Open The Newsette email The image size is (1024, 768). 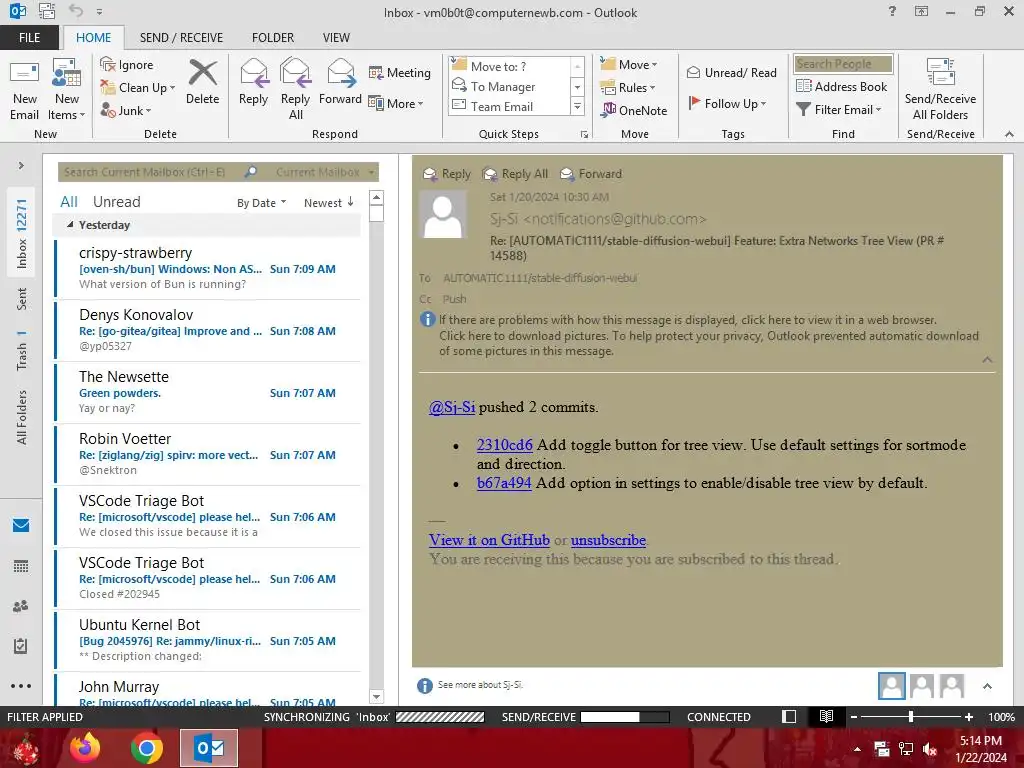[x=208, y=392]
